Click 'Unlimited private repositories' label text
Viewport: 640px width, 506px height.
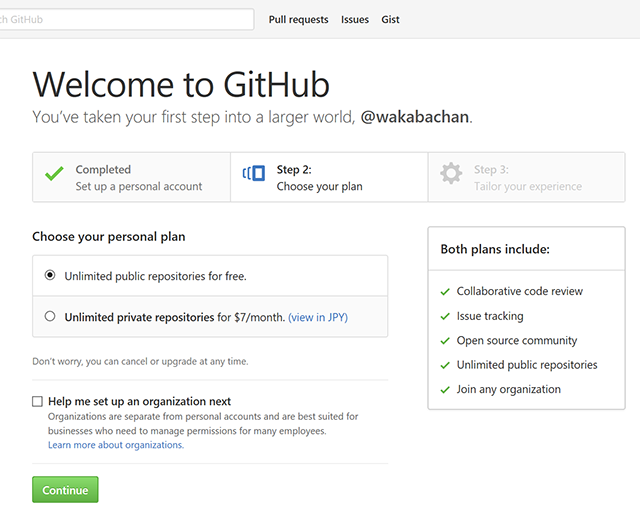(x=139, y=317)
